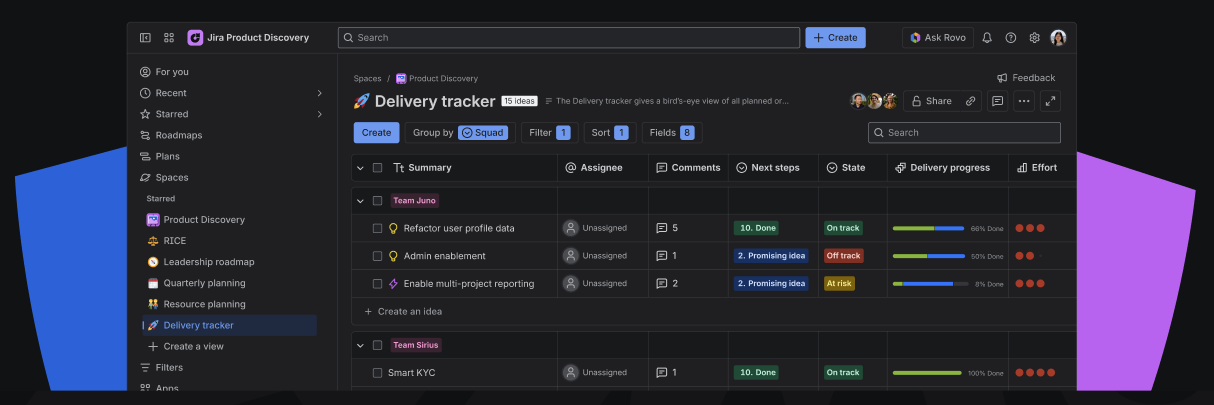
Task: Click lightbulb icon of Admin enablement idea
Action: click(394, 256)
